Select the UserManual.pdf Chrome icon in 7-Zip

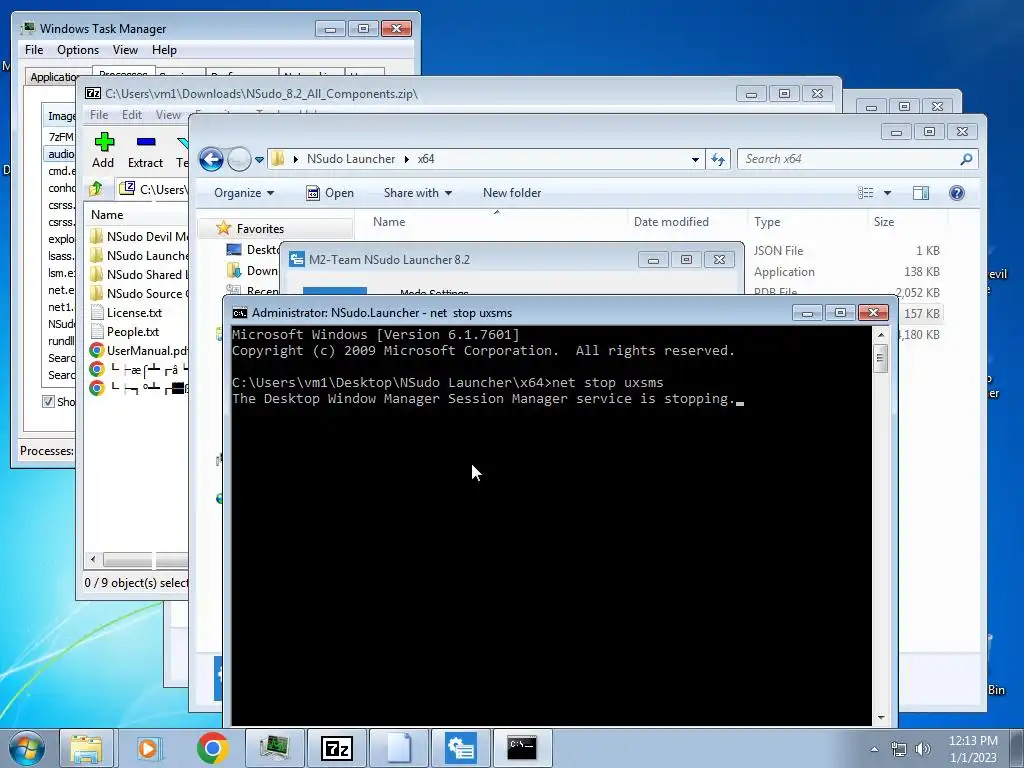[97, 351]
